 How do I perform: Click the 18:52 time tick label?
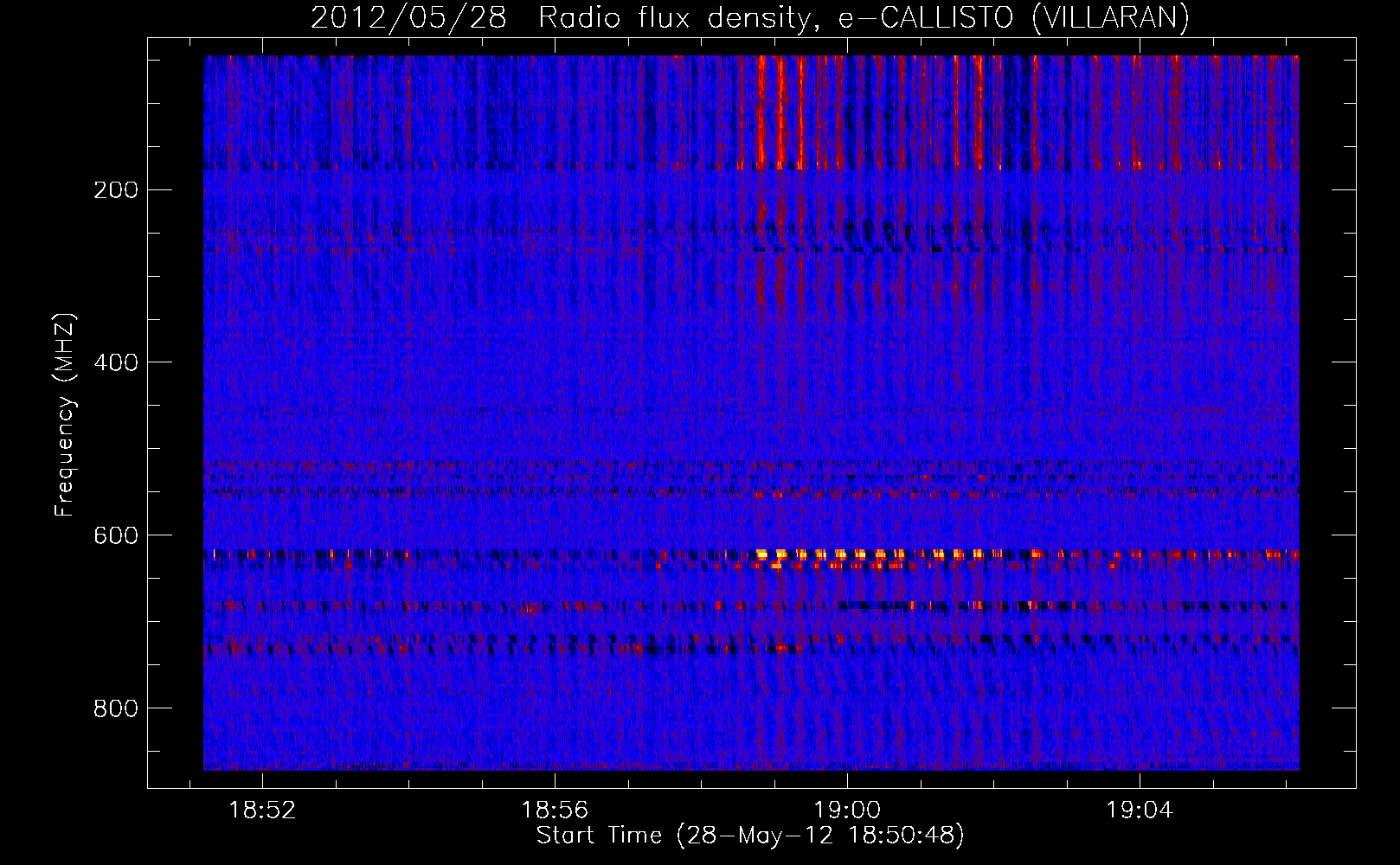pos(261,811)
